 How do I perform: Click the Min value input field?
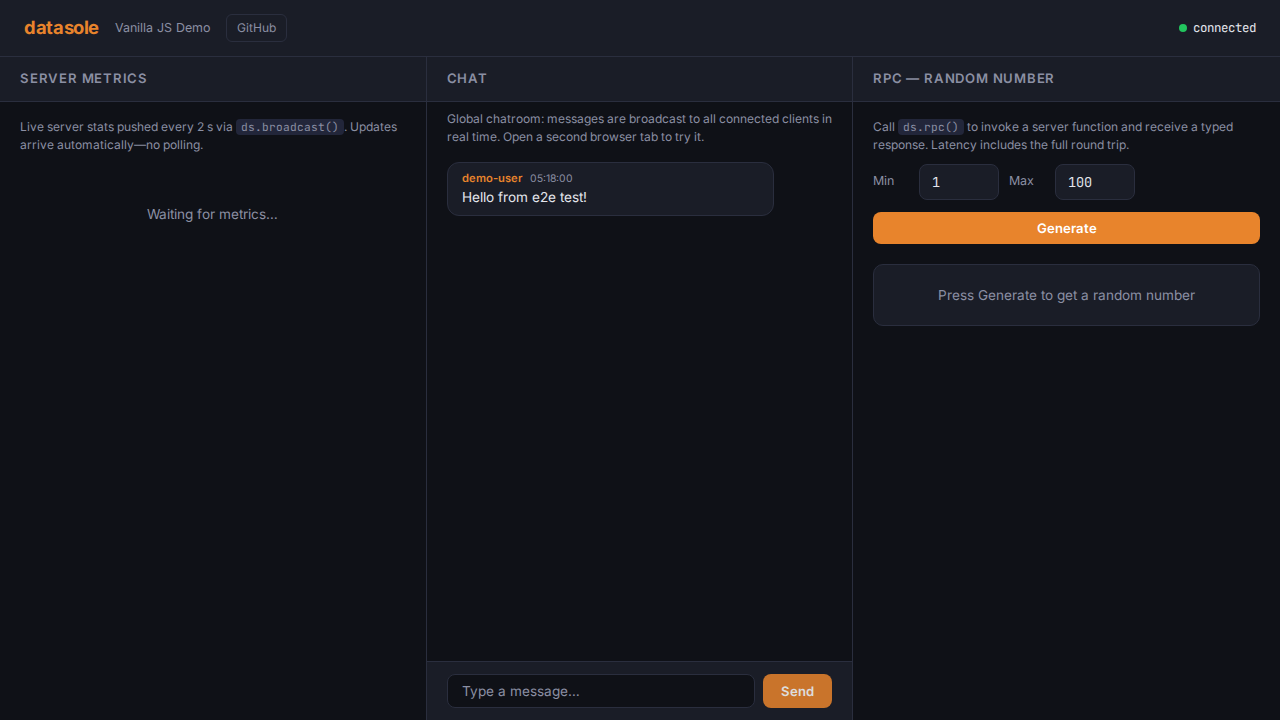pyautogui.click(x=959, y=182)
